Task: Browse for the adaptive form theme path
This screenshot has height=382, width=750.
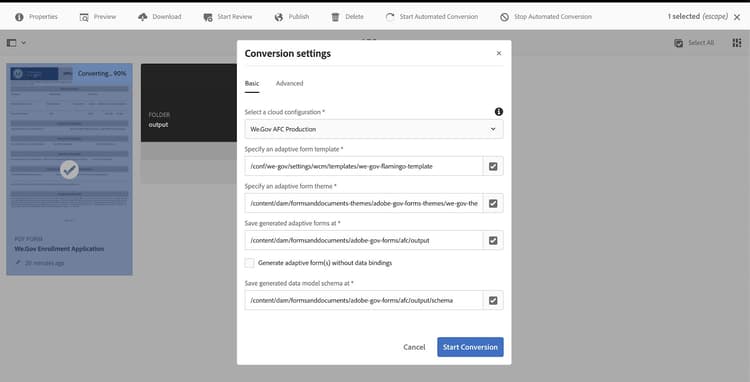Action: tap(493, 203)
